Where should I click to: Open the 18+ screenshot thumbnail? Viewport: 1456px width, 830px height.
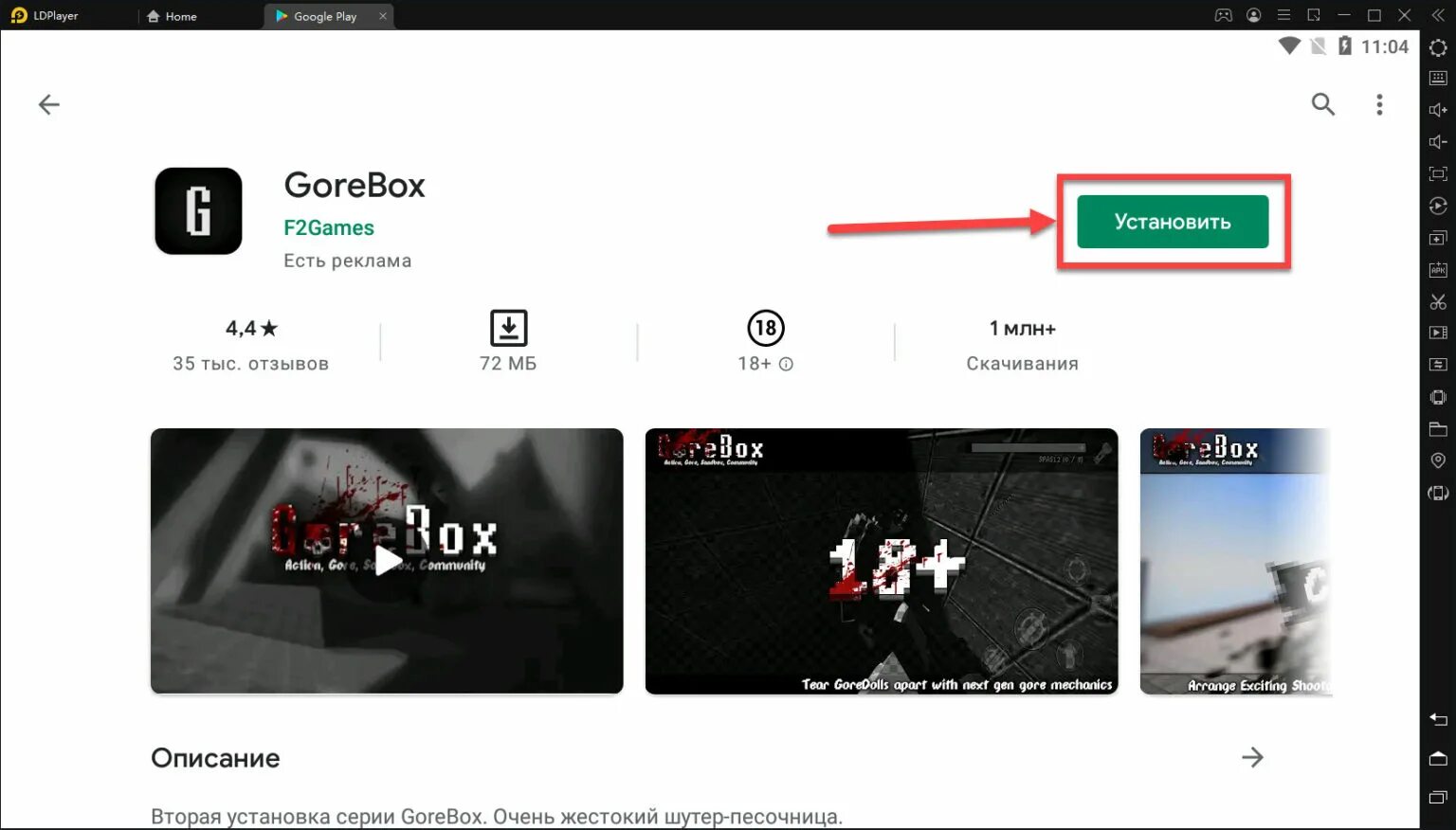pos(882,561)
